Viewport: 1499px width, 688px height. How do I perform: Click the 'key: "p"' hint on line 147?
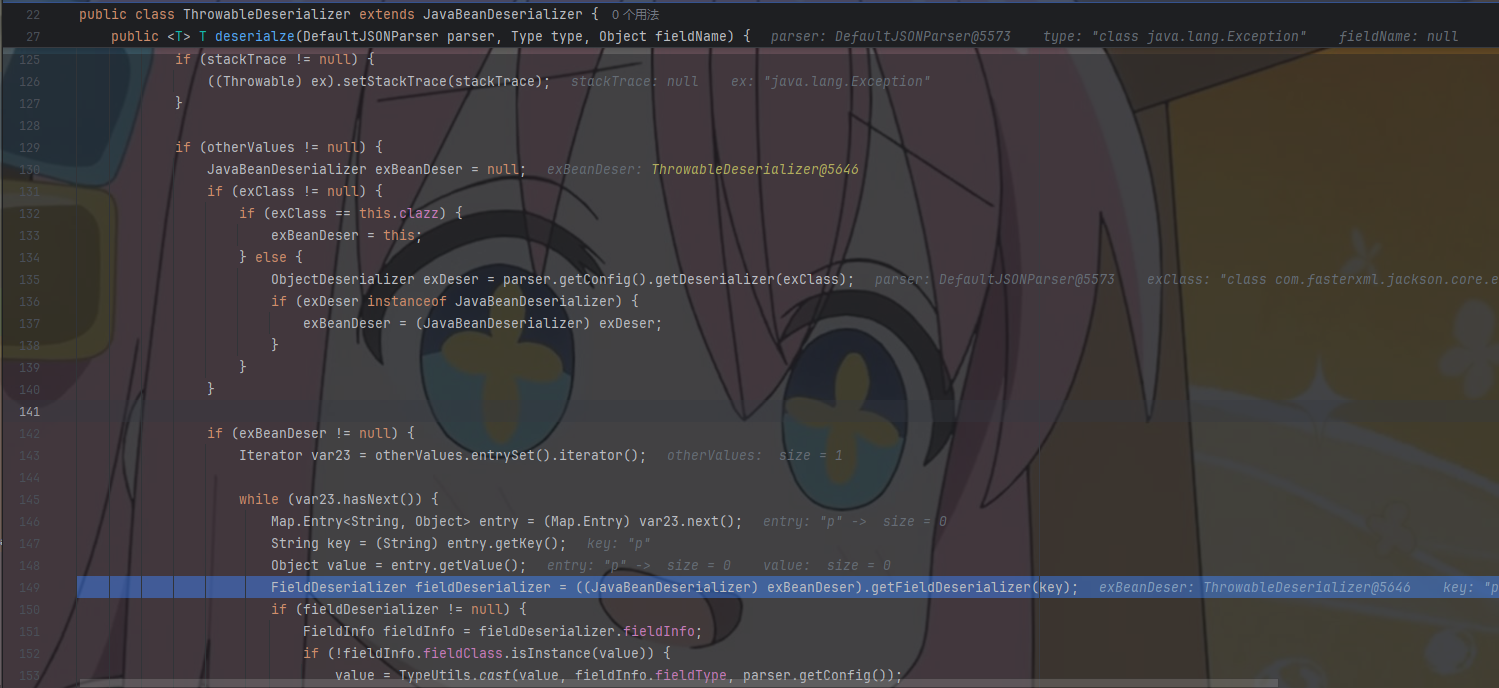click(x=619, y=543)
